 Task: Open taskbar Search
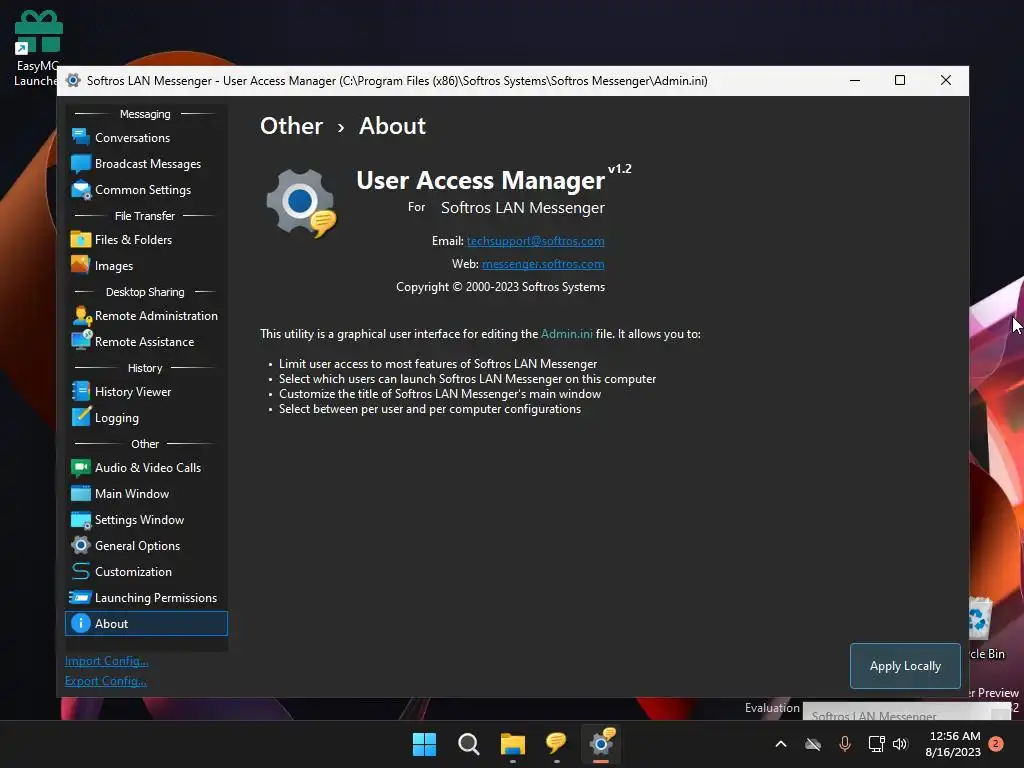468,744
